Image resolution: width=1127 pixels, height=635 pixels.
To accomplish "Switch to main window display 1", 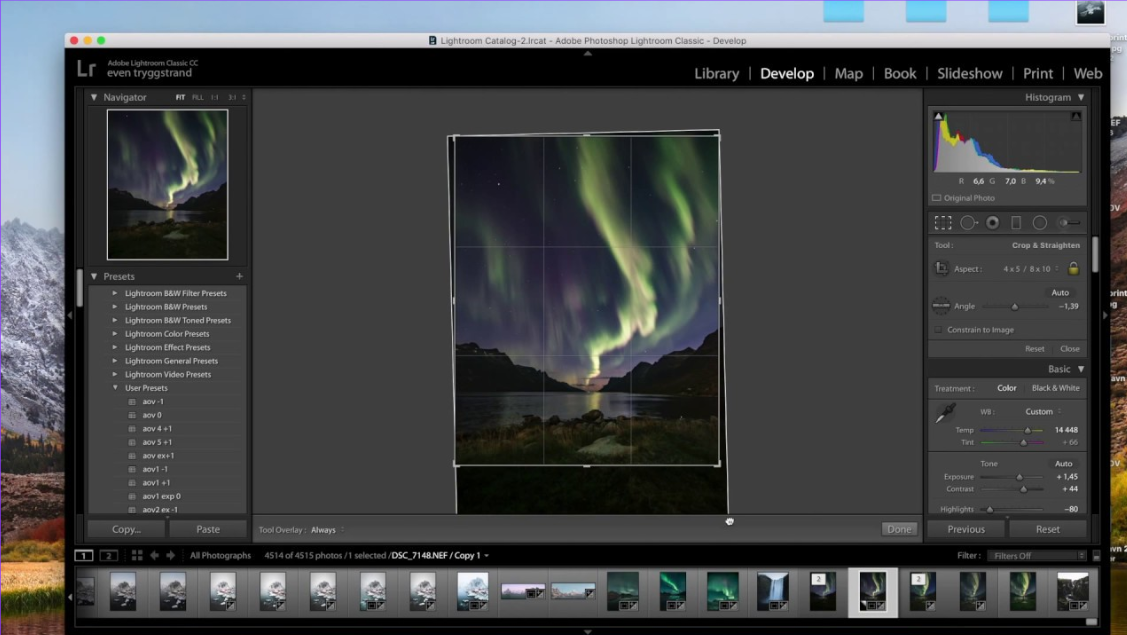I will (x=83, y=555).
